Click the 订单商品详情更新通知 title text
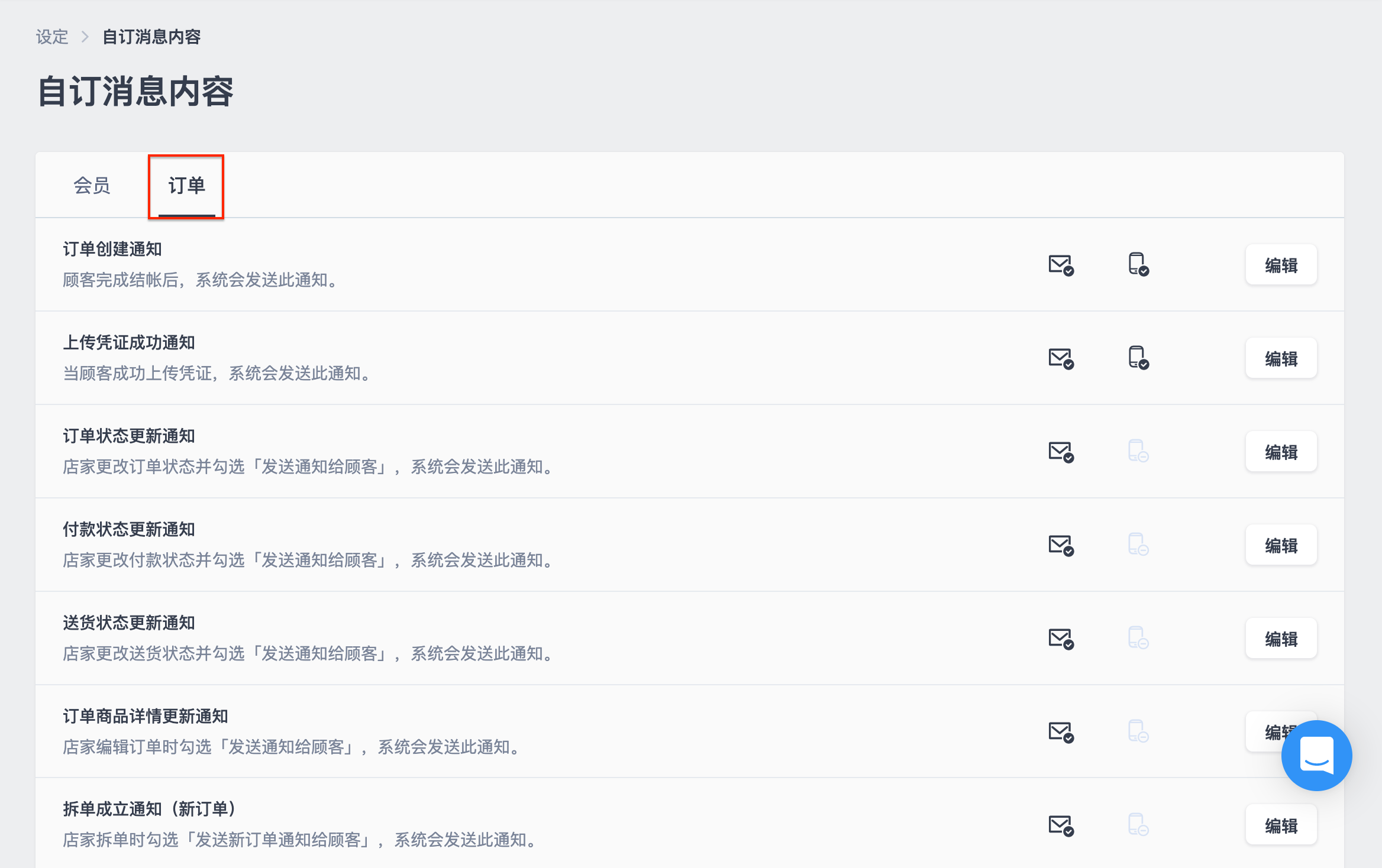This screenshot has width=1382, height=868. click(146, 717)
